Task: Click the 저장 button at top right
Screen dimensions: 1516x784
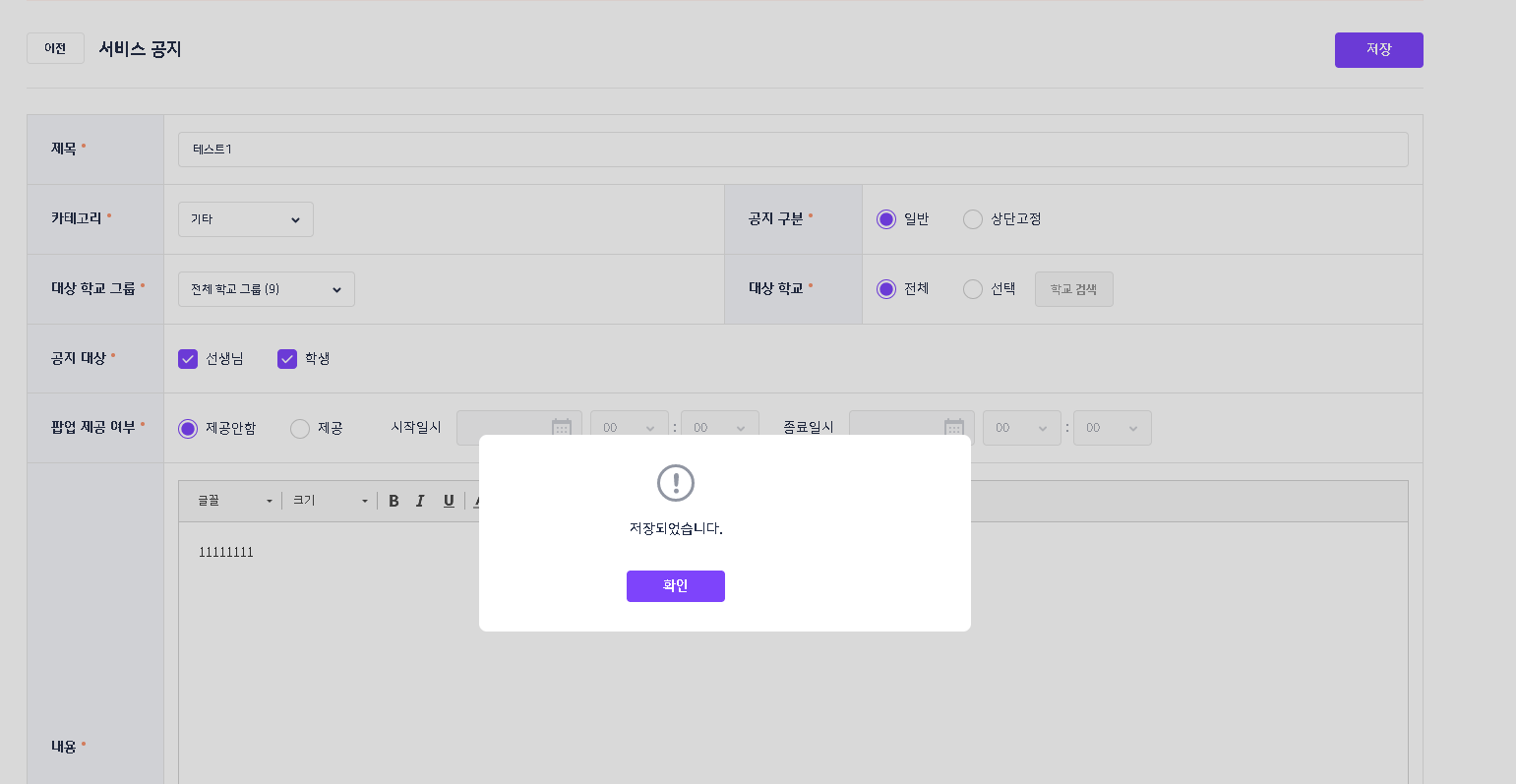Action: [x=1378, y=50]
